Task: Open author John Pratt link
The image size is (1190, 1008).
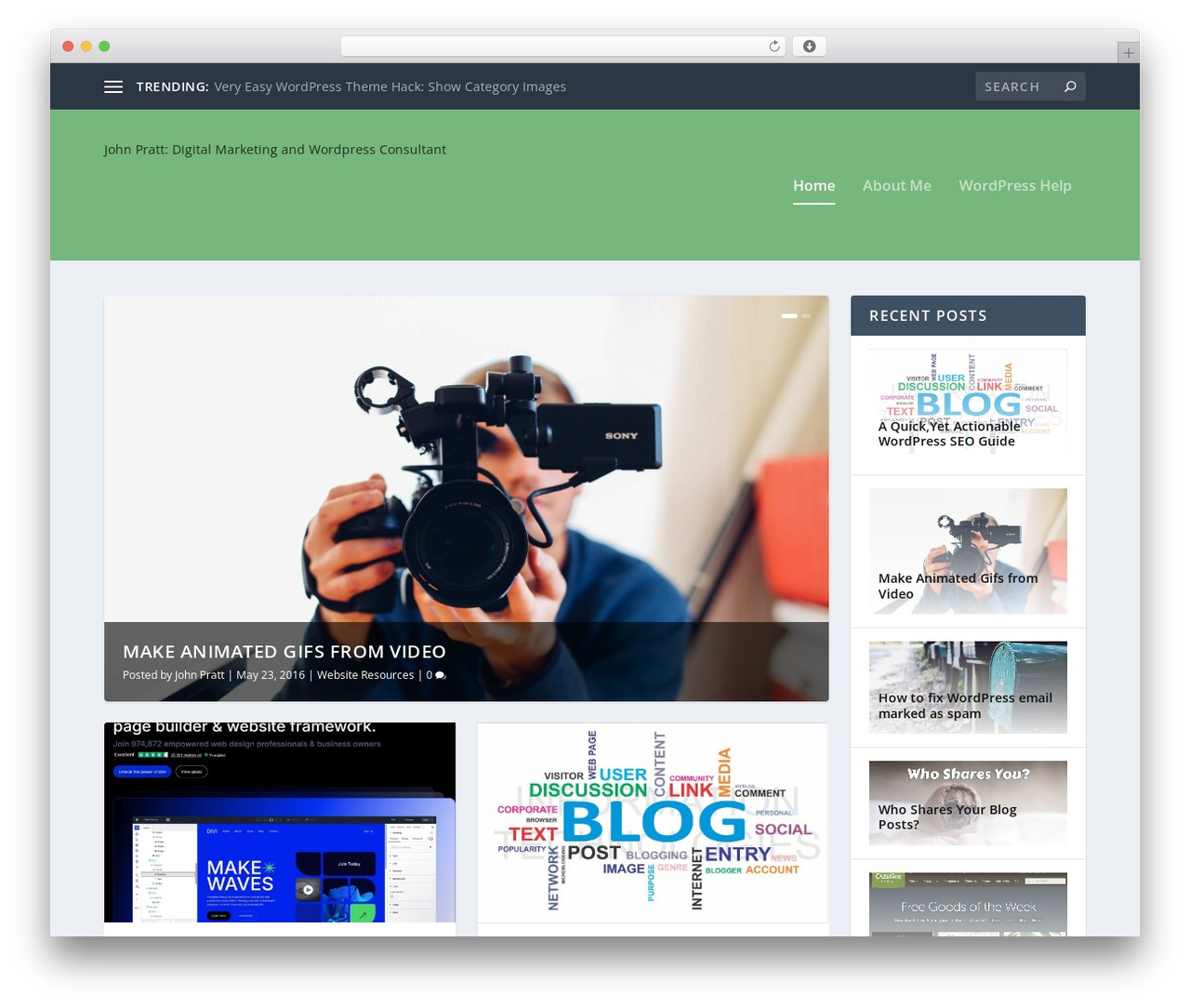Action: 199,675
